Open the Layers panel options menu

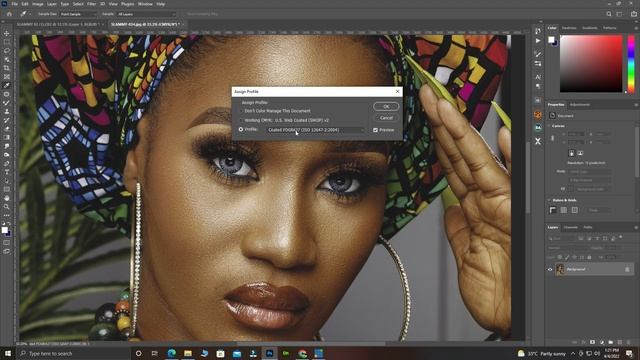636,227
